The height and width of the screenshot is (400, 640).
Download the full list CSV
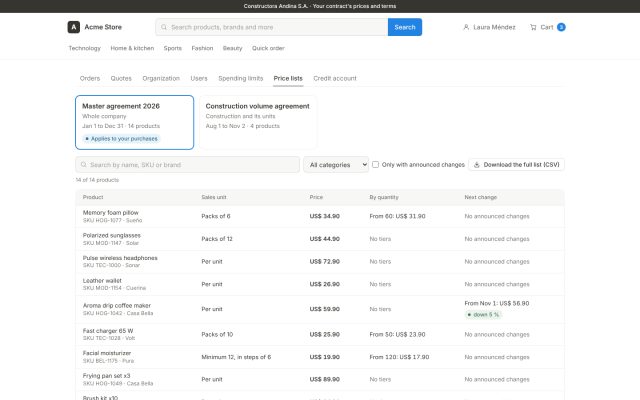point(517,165)
